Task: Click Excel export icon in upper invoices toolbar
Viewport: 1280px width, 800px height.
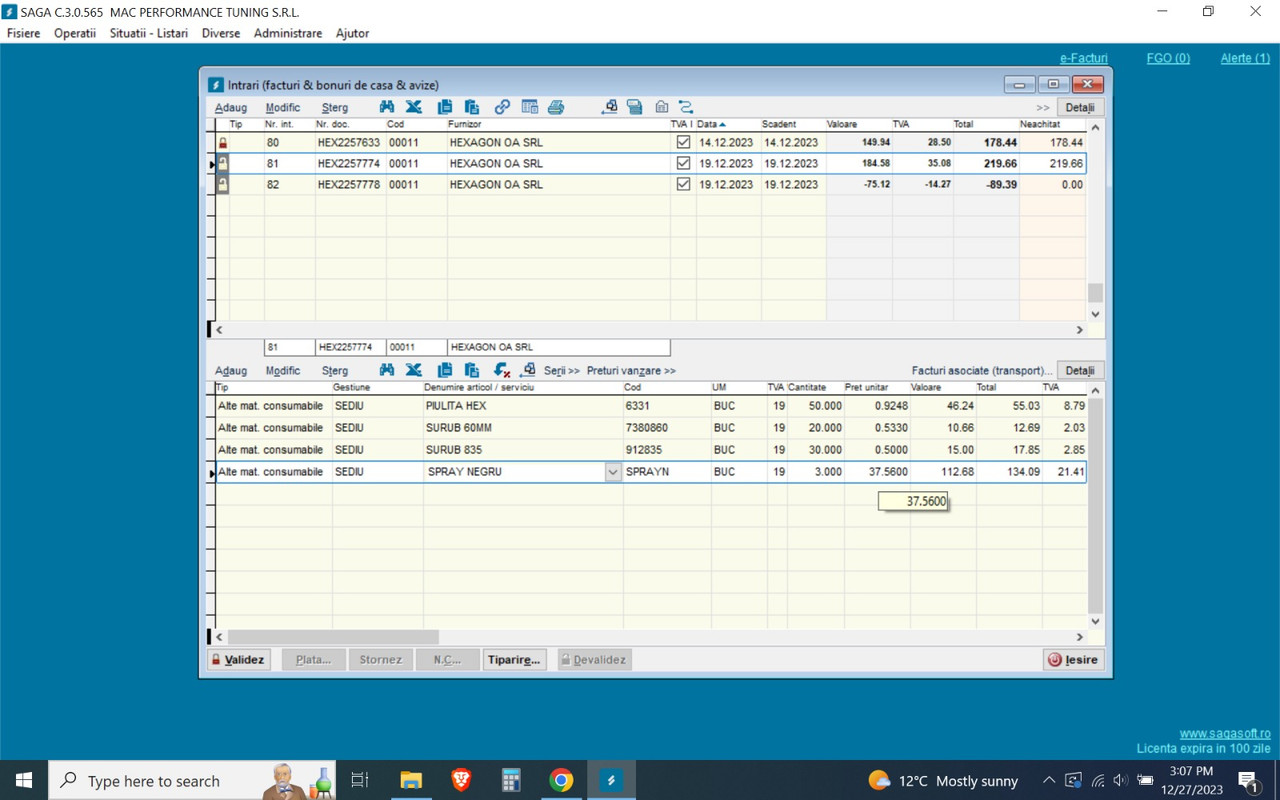Action: pyautogui.click(x=413, y=107)
